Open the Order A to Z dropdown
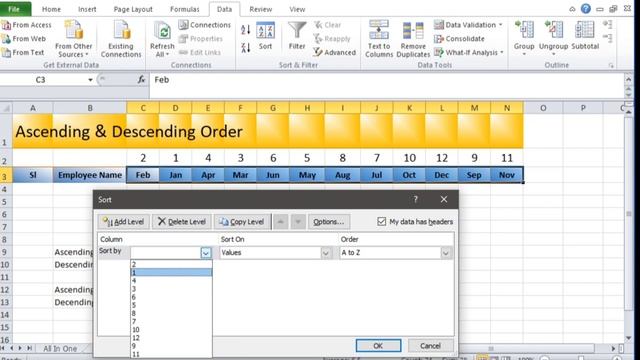Screen dimensions: 640x360 [x=446, y=253]
